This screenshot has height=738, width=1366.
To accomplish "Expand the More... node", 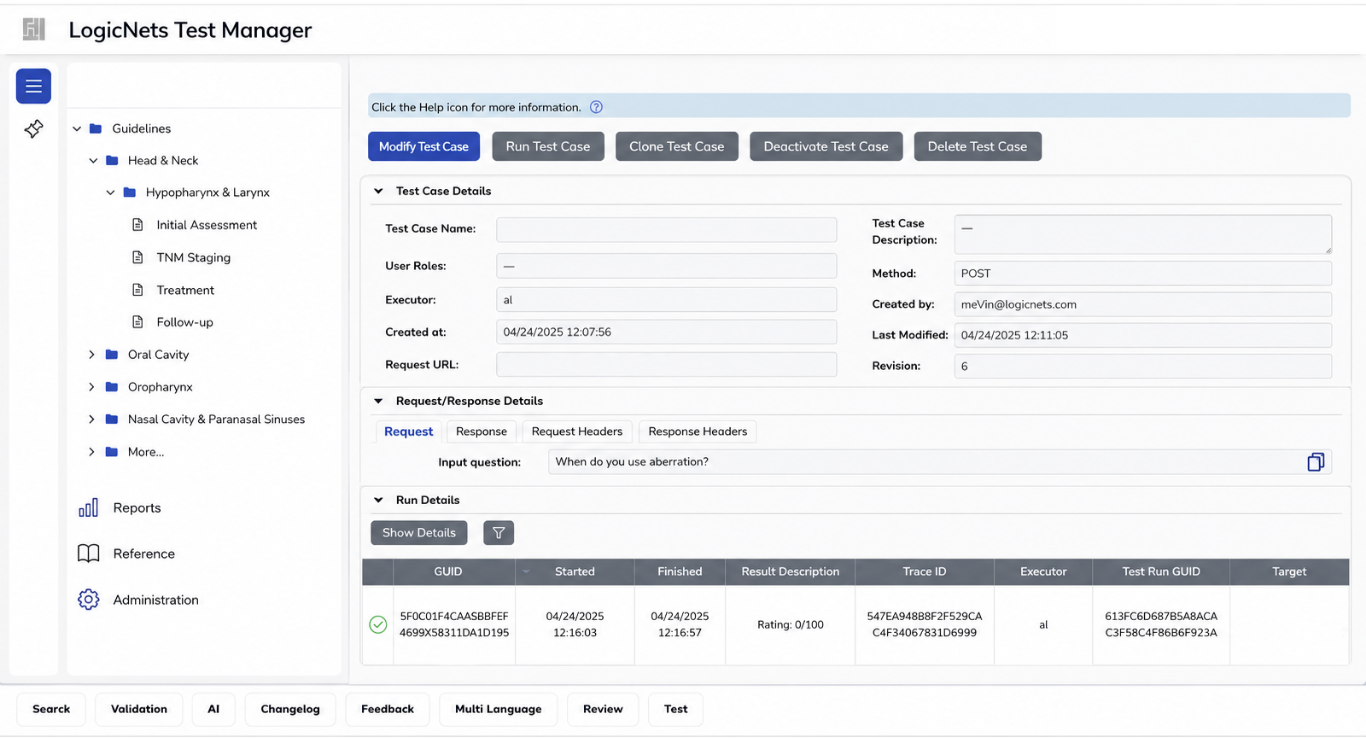I will [x=92, y=452].
